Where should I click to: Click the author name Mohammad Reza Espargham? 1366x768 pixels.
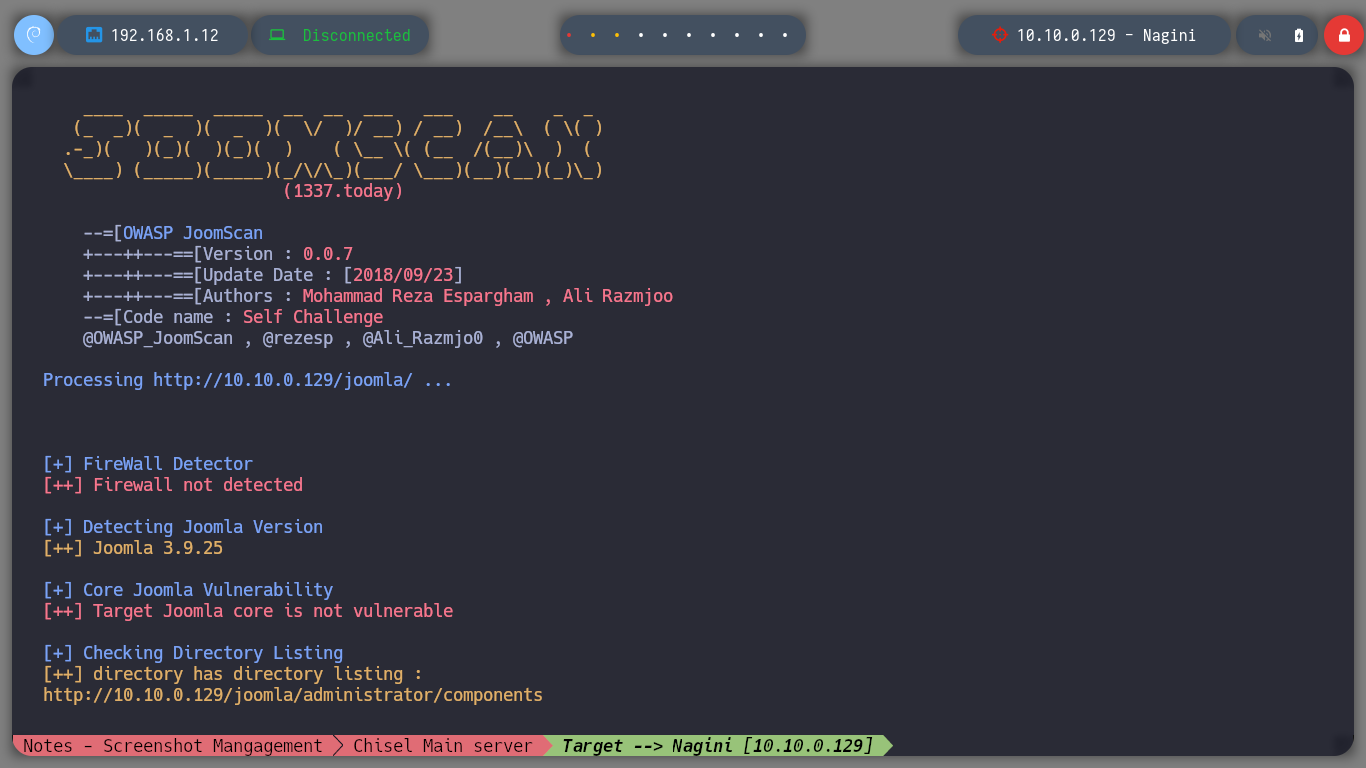tap(418, 296)
